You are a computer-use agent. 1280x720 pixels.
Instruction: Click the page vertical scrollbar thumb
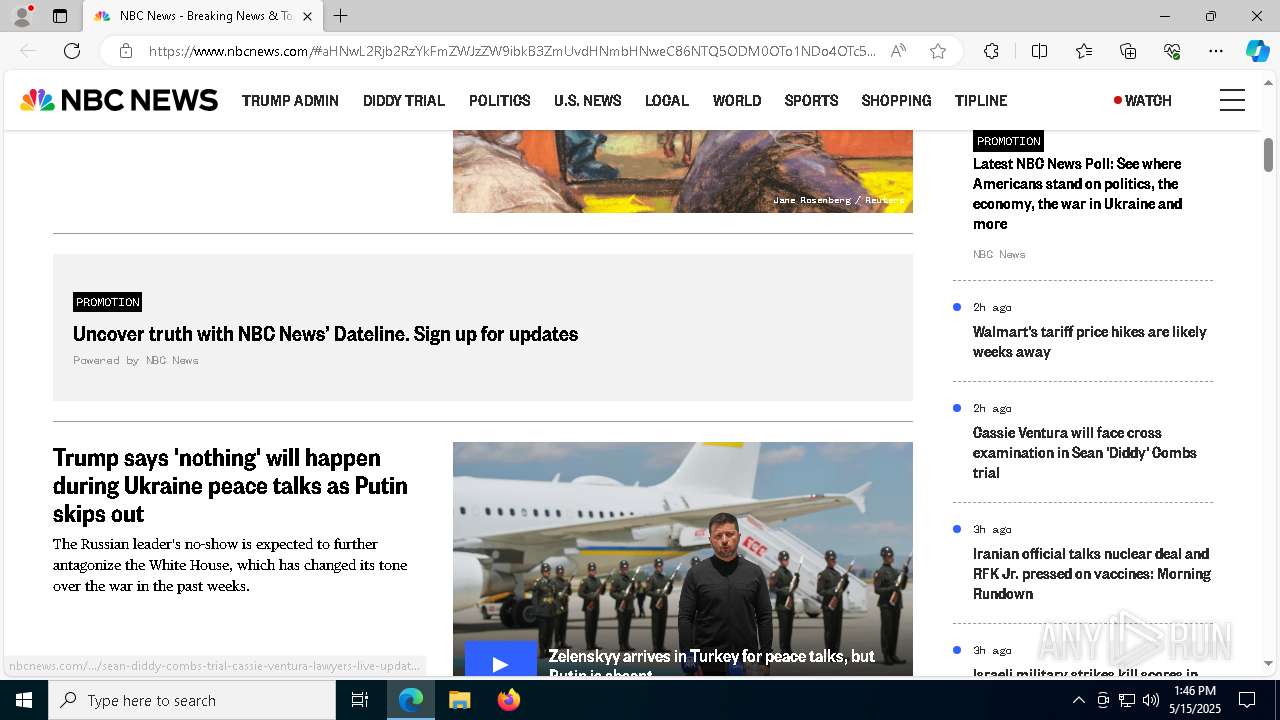1268,155
